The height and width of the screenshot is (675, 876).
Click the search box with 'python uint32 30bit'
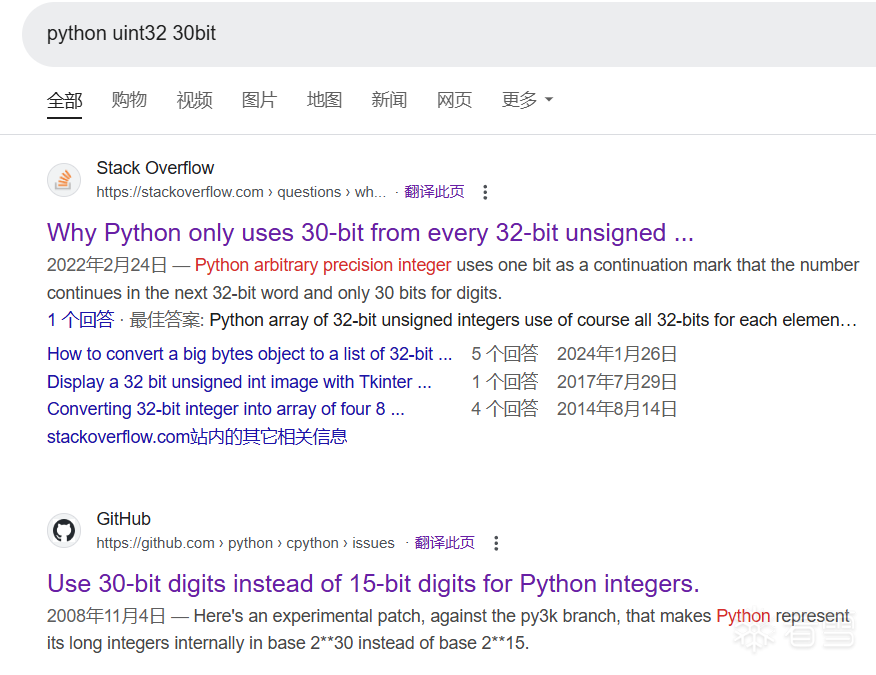[449, 34]
